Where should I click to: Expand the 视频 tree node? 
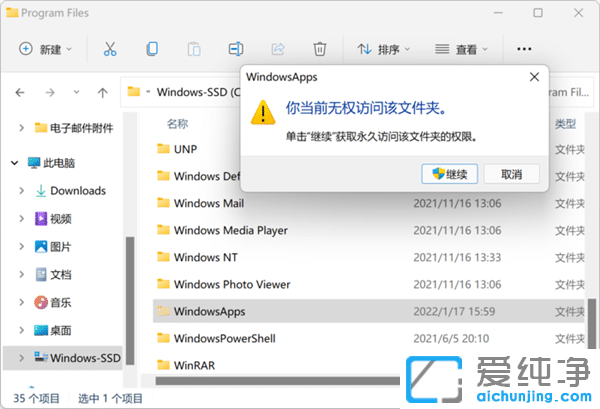coord(22,218)
